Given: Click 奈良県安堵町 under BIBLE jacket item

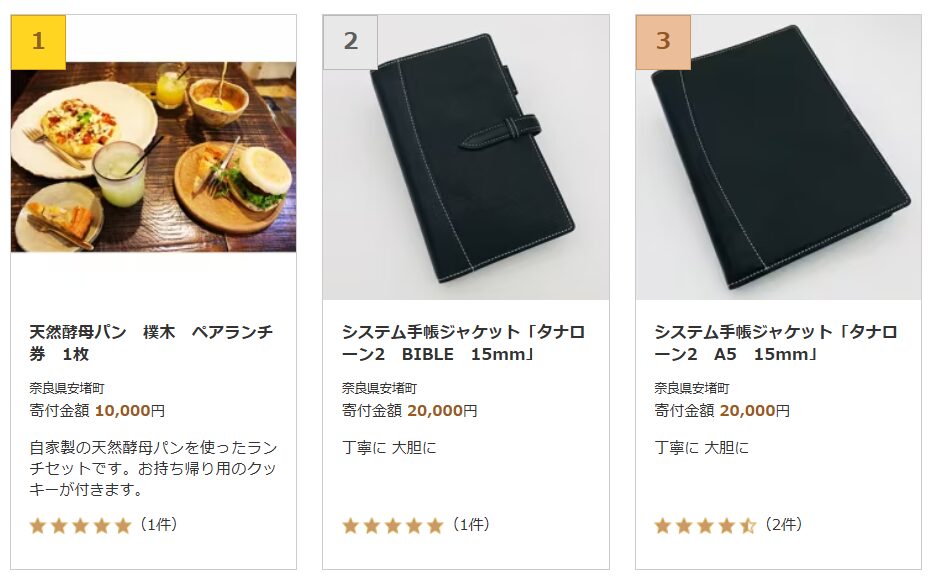Looking at the screenshot, I should pos(379,388).
